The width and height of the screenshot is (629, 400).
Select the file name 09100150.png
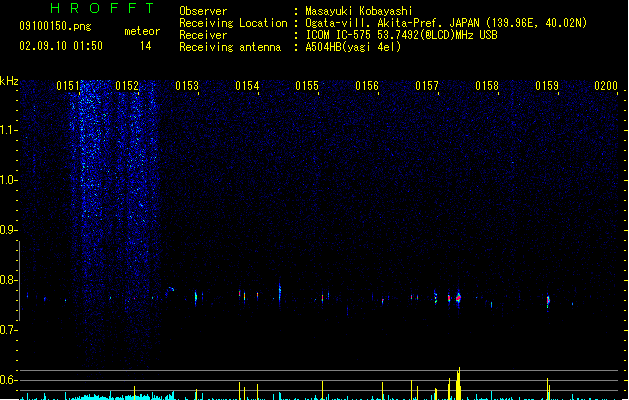[55, 26]
